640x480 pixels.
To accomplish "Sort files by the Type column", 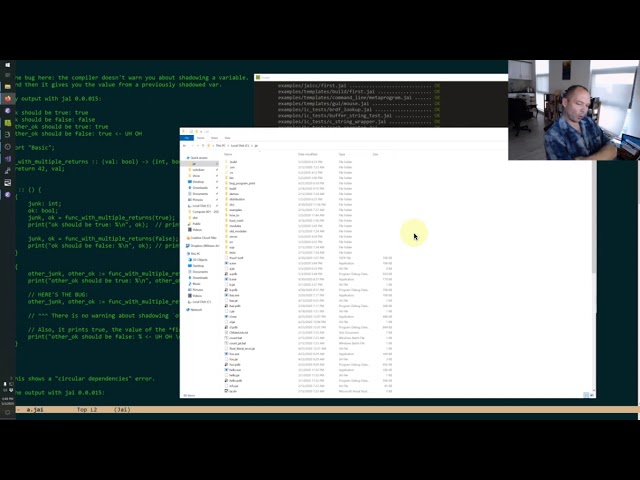I will [342, 154].
